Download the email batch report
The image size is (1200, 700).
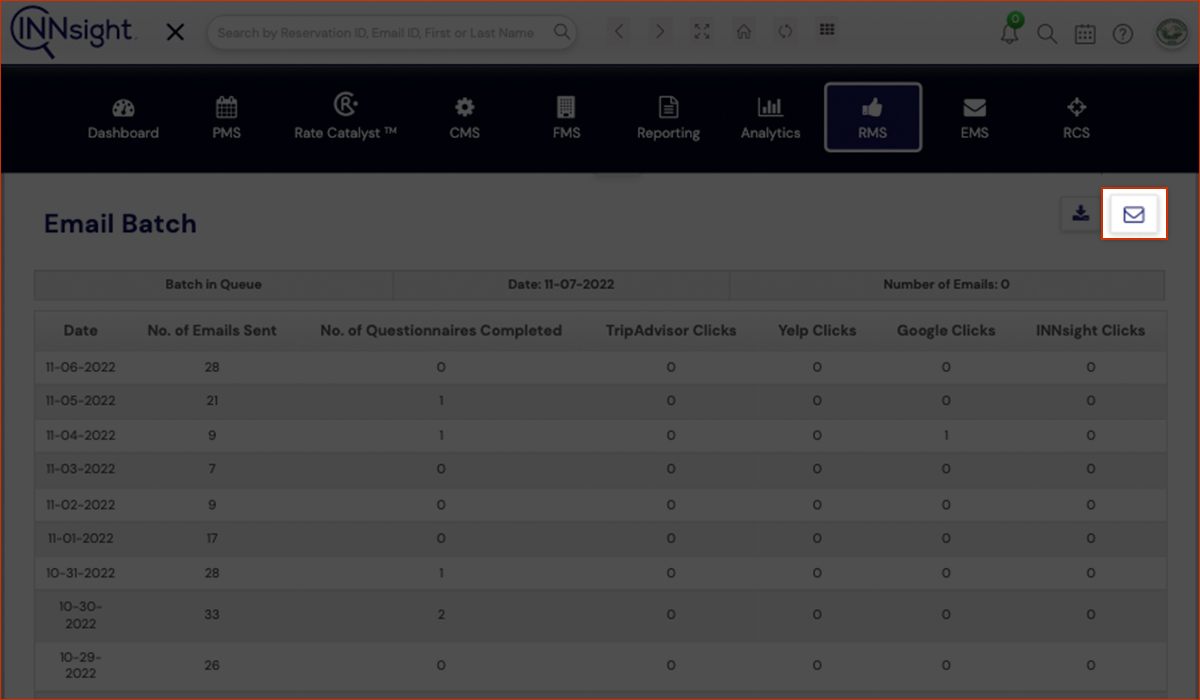[x=1081, y=214]
